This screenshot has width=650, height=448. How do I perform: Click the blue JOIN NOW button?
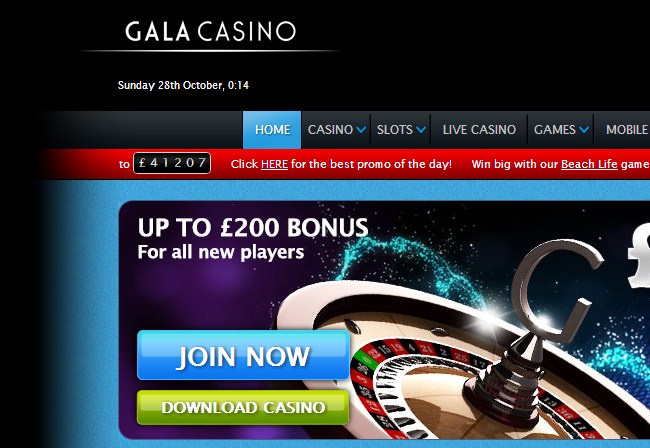[243, 355]
